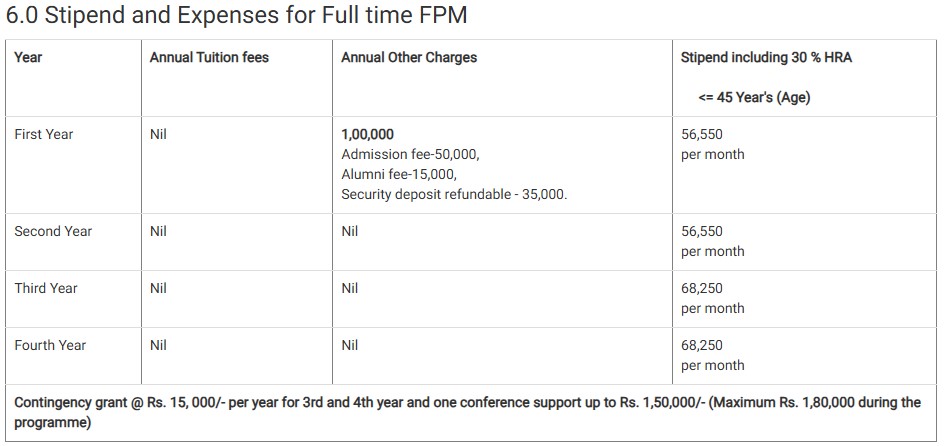Select the "Third Year" row label
The height and width of the screenshot is (446, 948).
coord(46,288)
